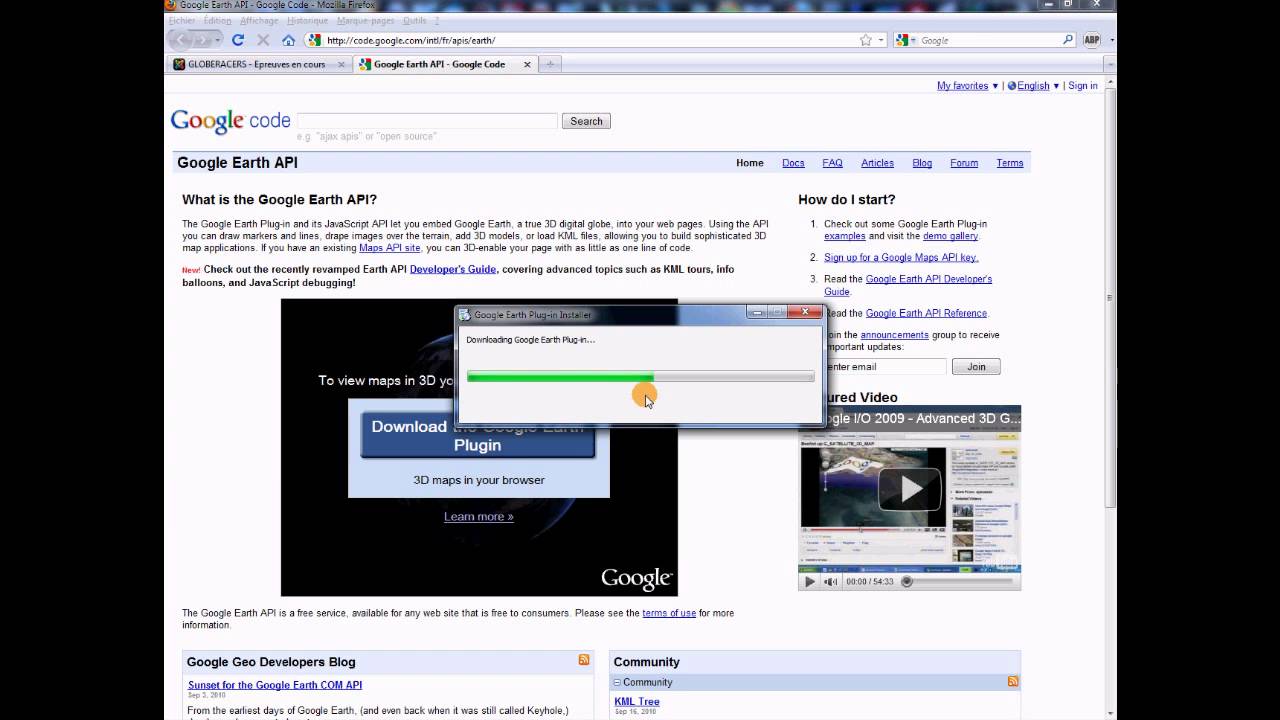Open Sunset for the Google Earth COM API

(x=275, y=685)
